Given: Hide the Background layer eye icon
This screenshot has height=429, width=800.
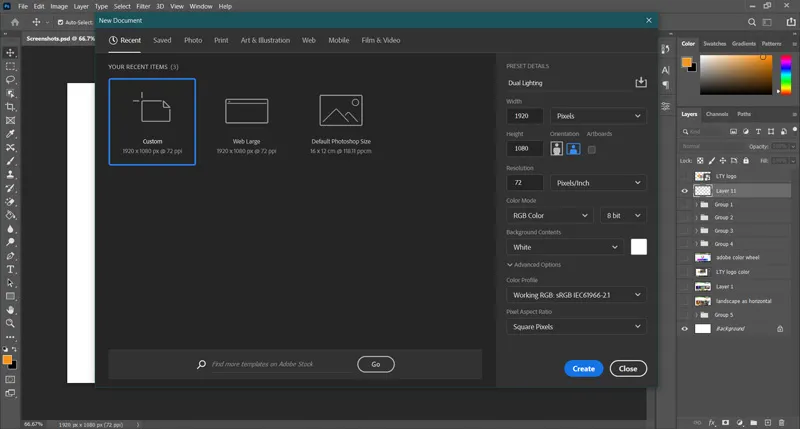Looking at the screenshot, I should click(685, 329).
